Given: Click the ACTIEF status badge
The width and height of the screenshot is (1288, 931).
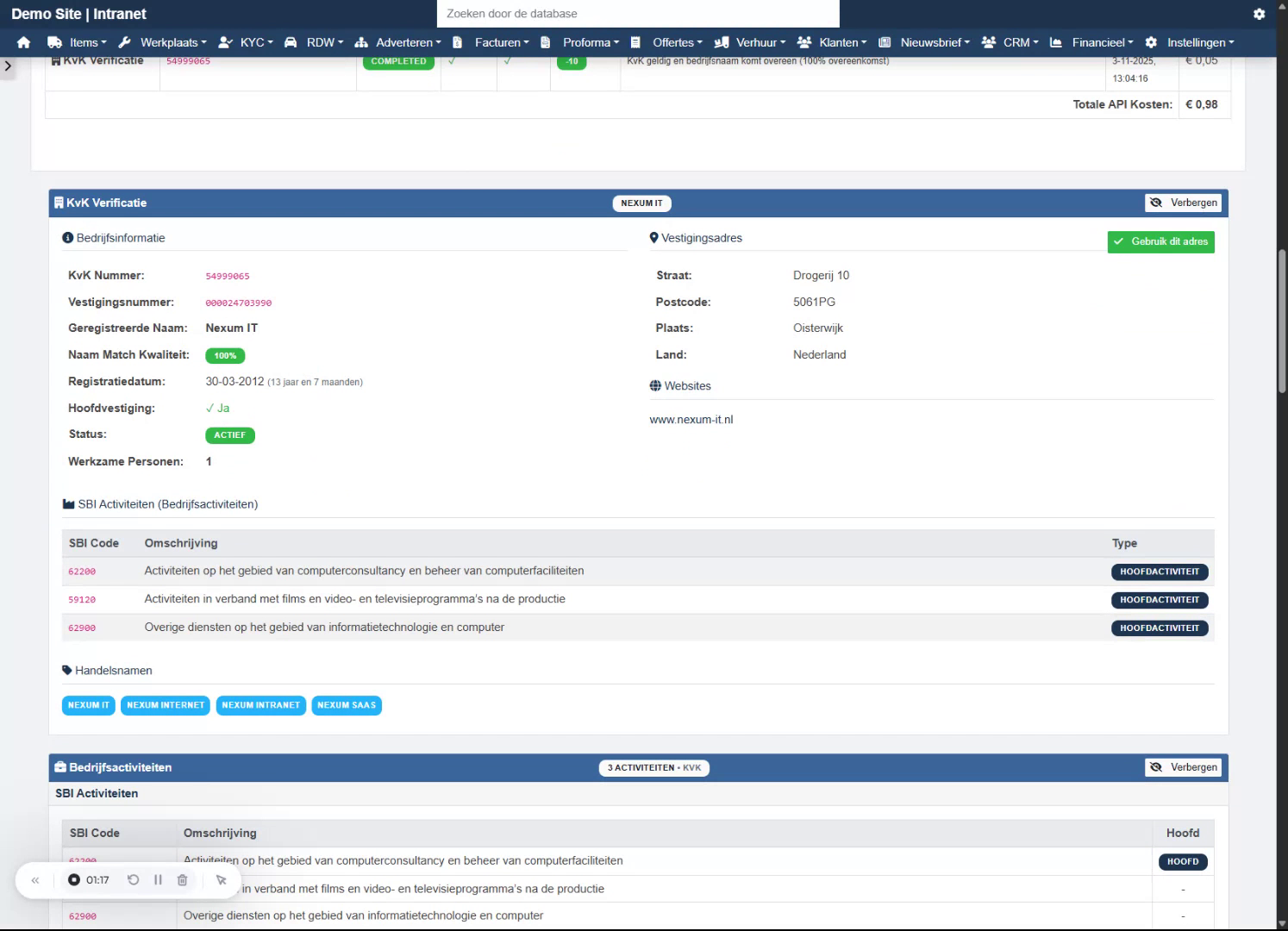Looking at the screenshot, I should pyautogui.click(x=230, y=435).
